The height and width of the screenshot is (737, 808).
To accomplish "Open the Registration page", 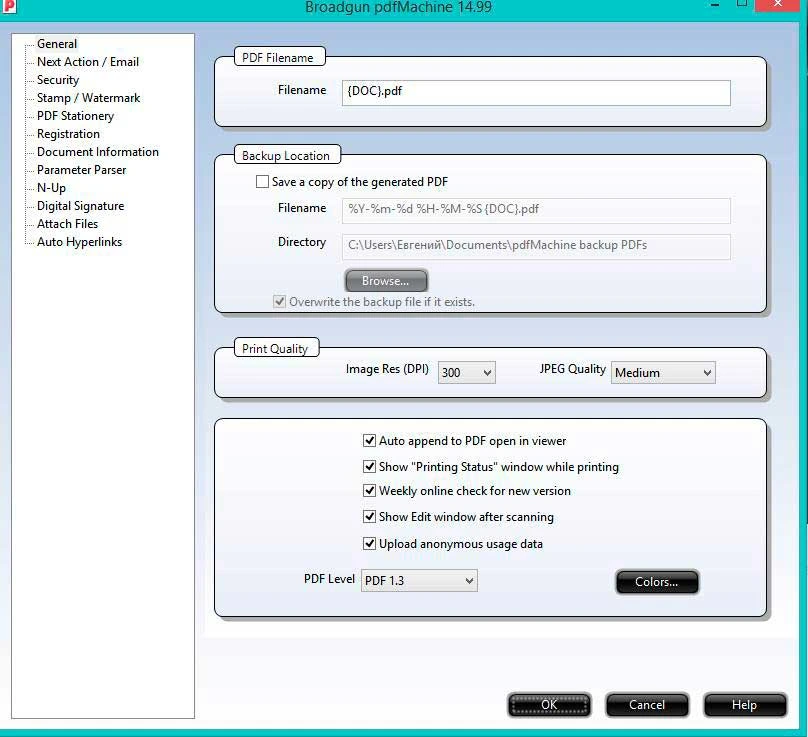I will click(x=68, y=134).
